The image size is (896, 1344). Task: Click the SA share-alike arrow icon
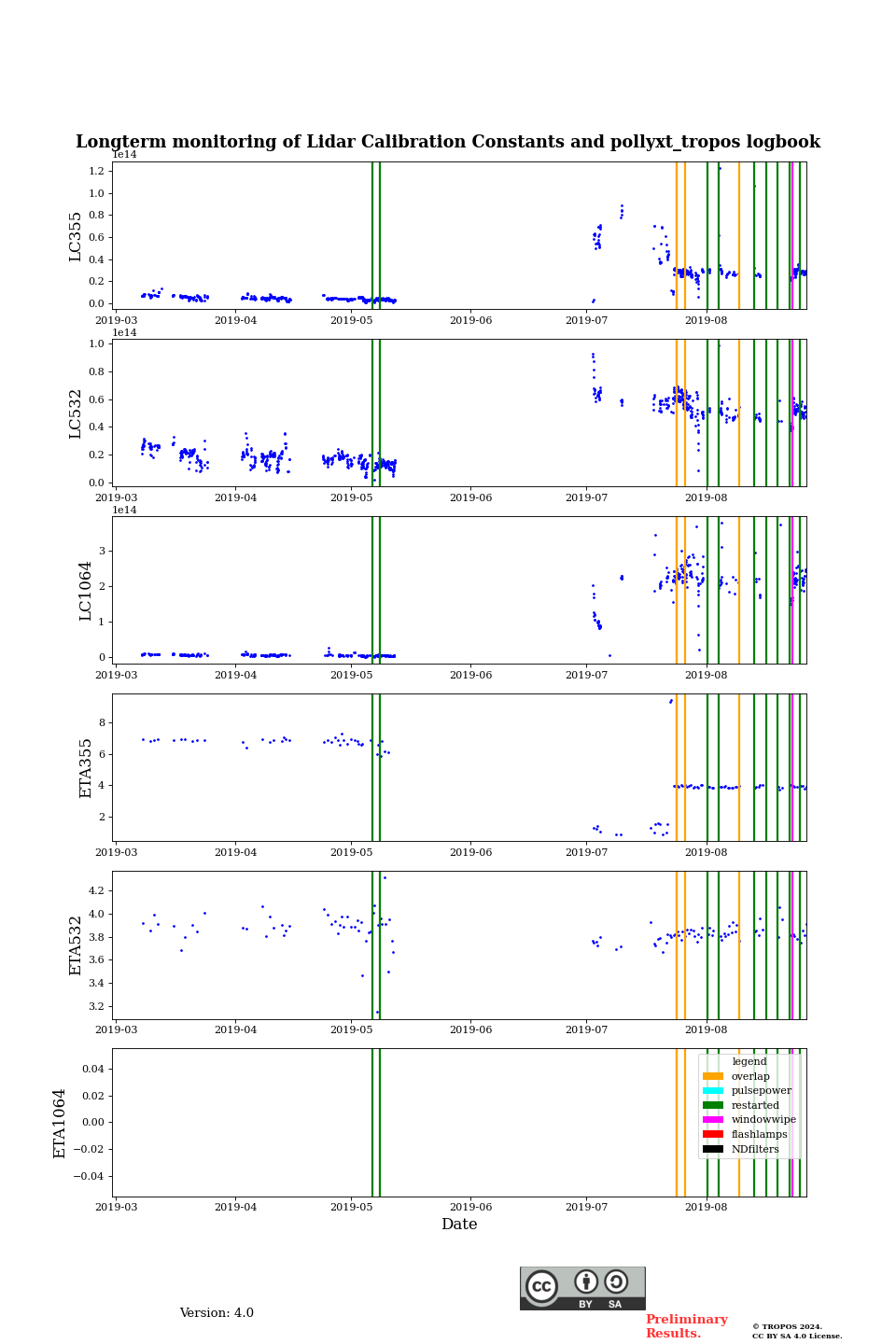[x=616, y=1282]
